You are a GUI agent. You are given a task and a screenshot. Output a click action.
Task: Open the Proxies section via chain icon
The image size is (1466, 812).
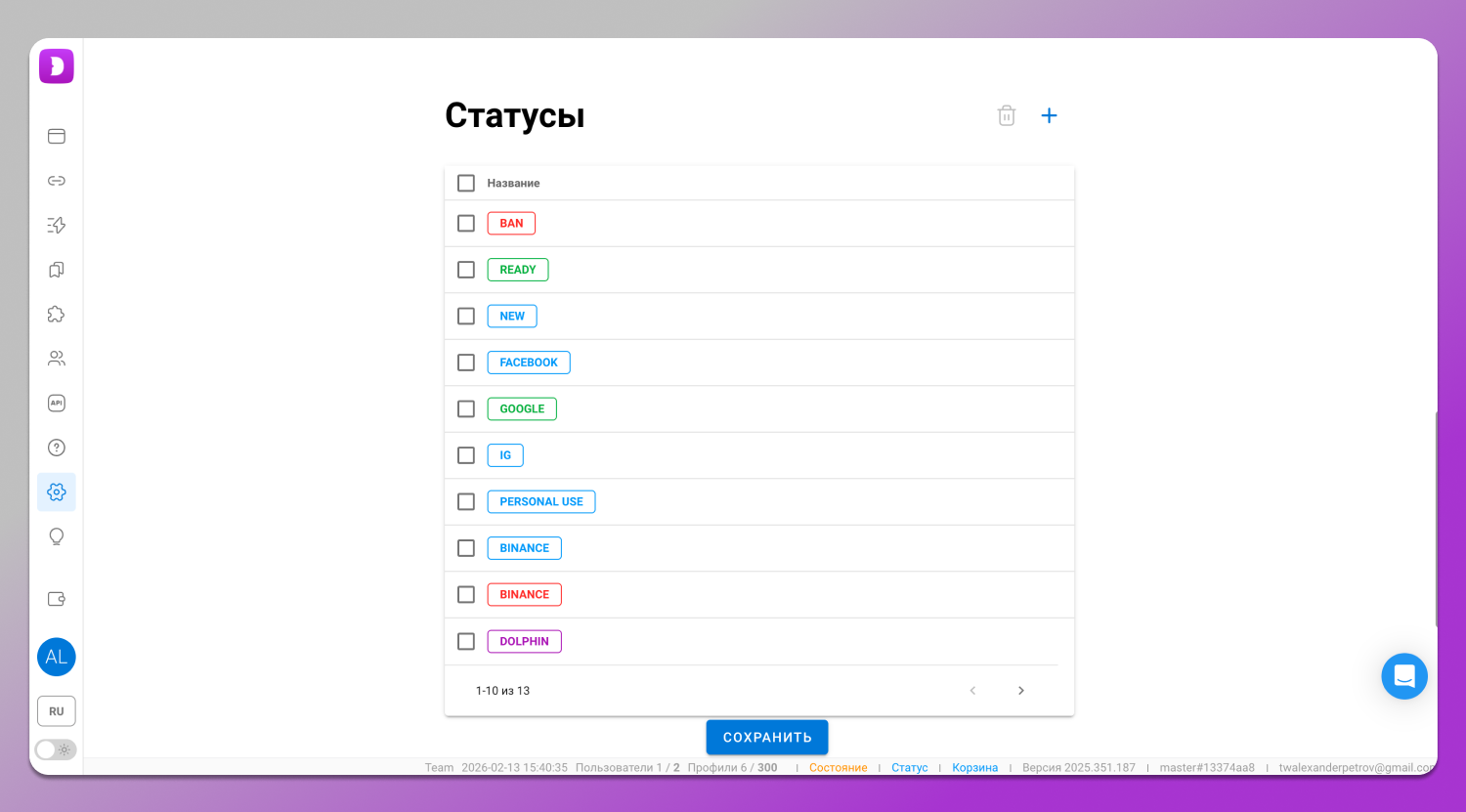pyautogui.click(x=56, y=181)
